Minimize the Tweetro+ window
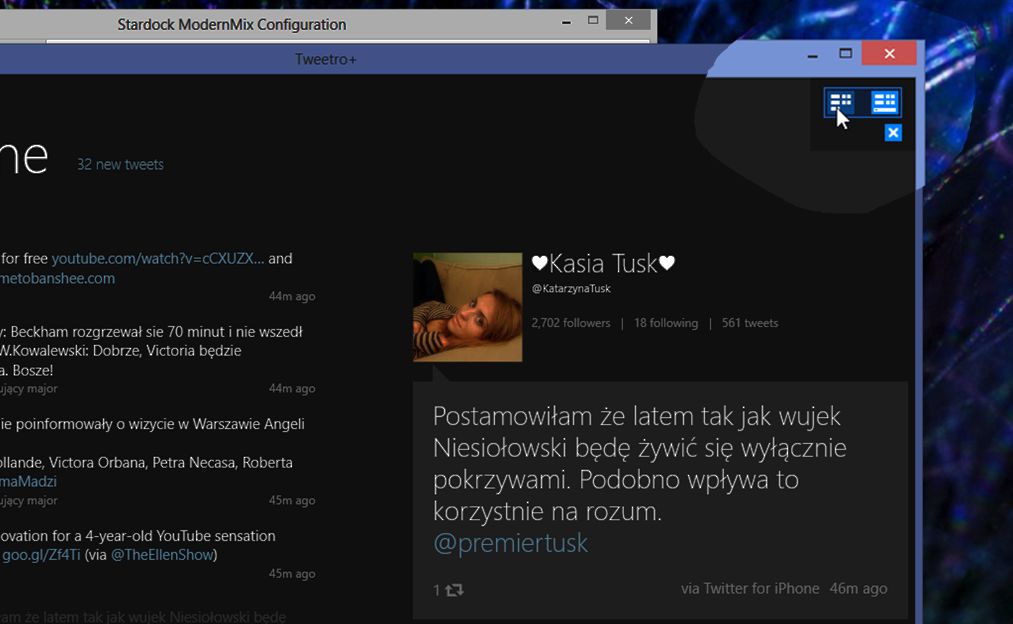This screenshot has height=624, width=1013. (x=813, y=54)
